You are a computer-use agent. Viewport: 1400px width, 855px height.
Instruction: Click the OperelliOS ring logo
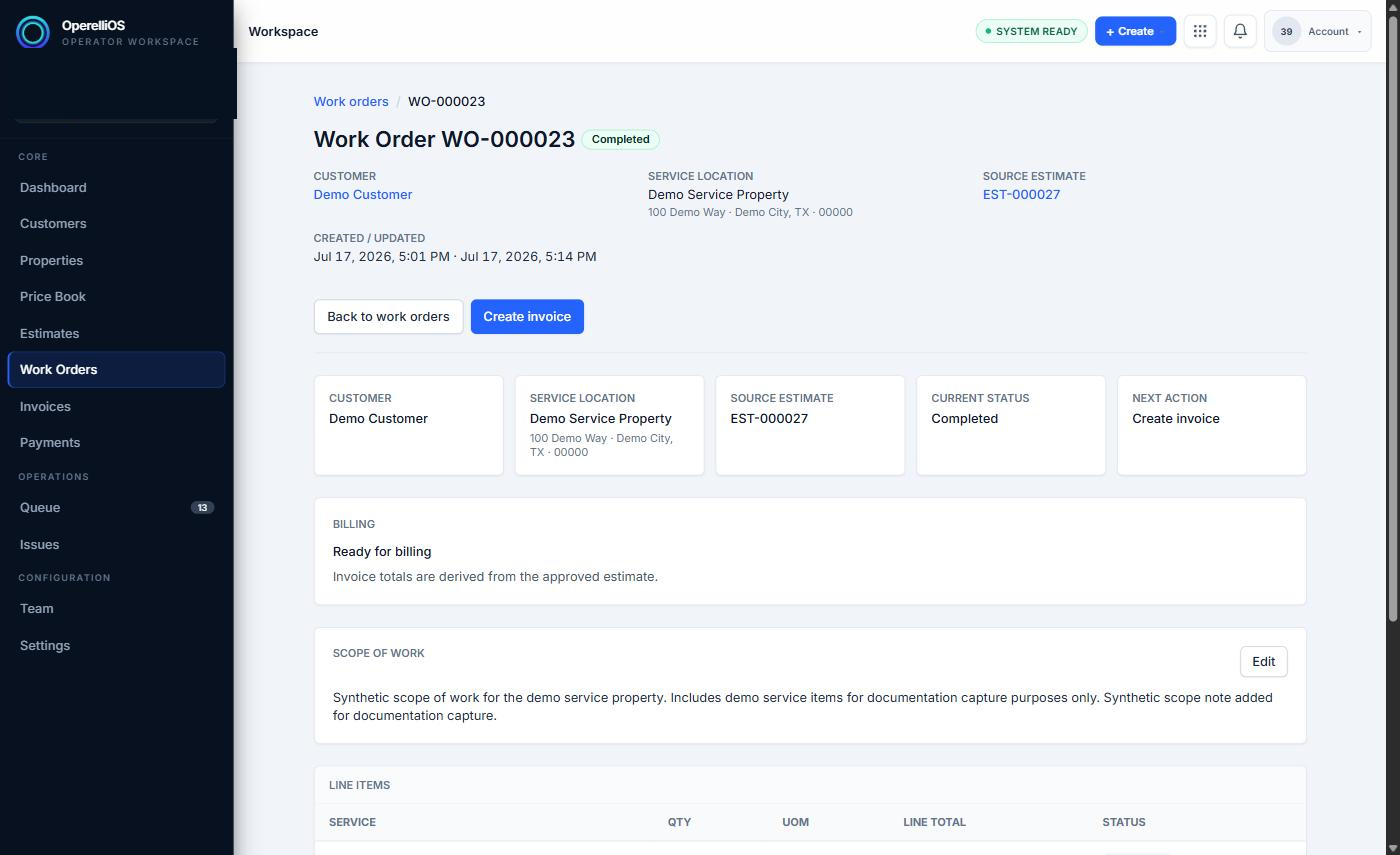32,32
